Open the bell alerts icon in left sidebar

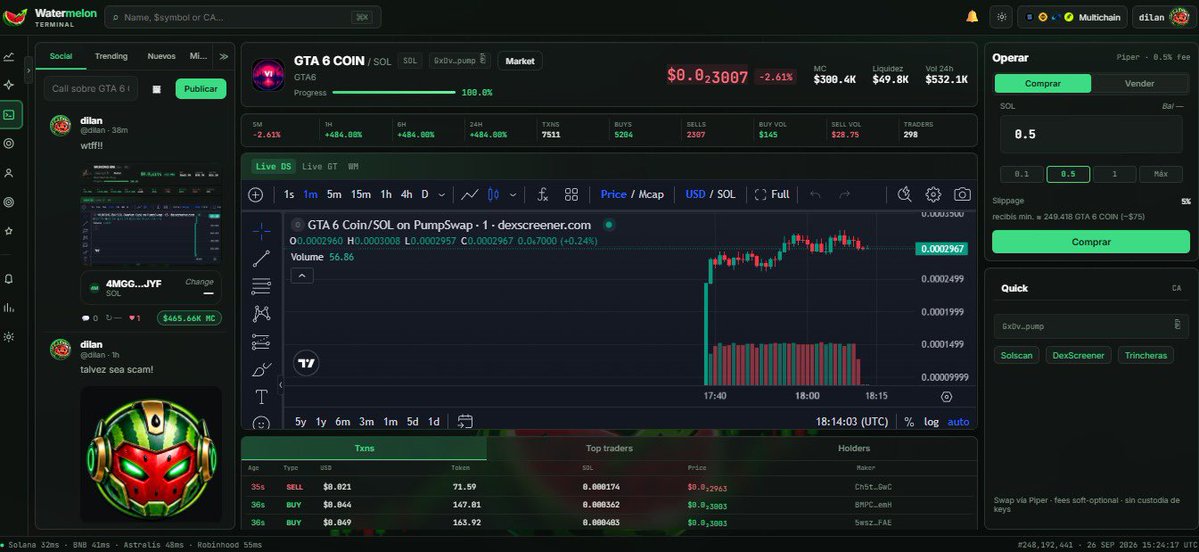click(9, 279)
